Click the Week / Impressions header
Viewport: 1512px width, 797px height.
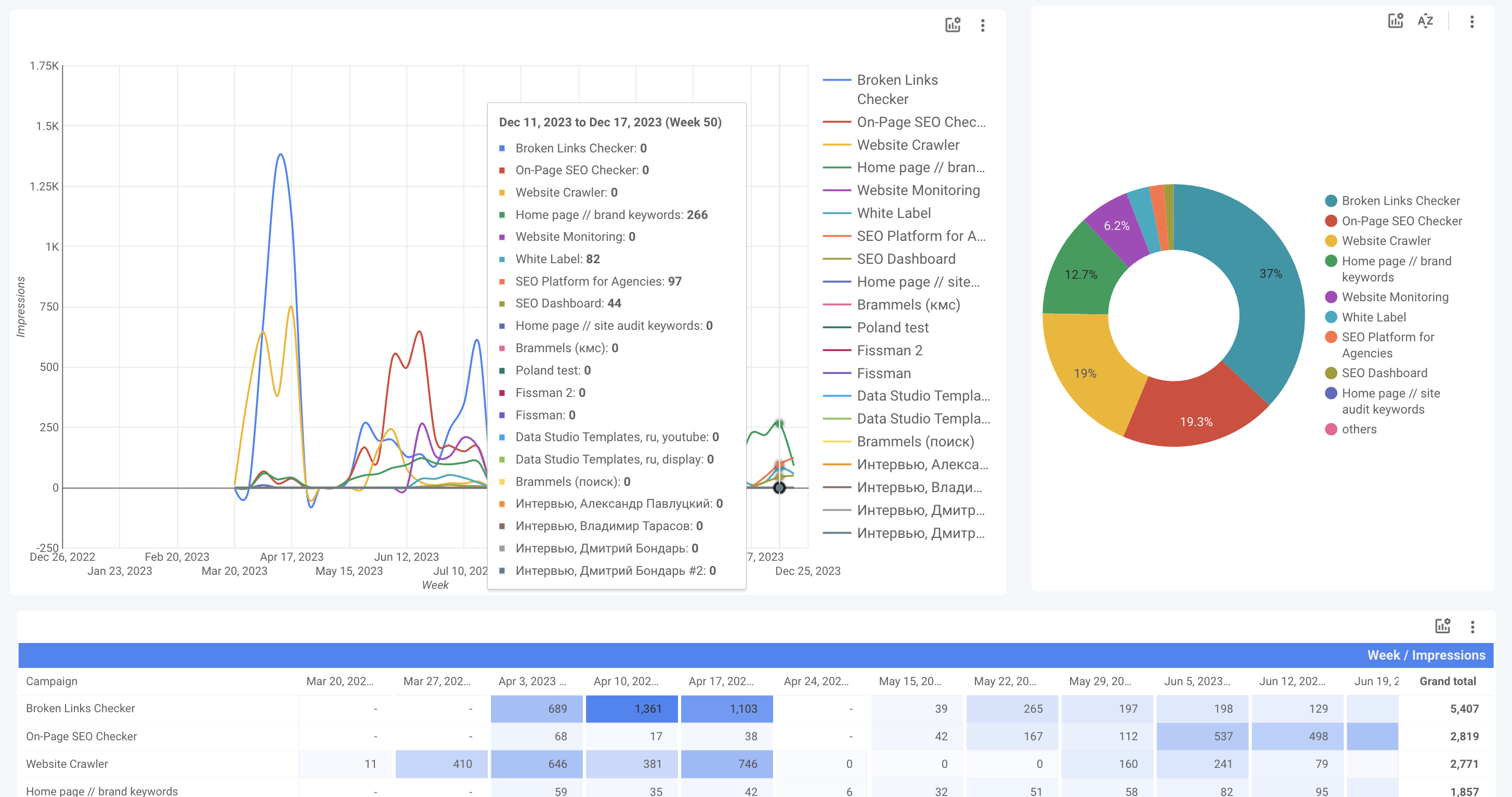pos(1426,655)
